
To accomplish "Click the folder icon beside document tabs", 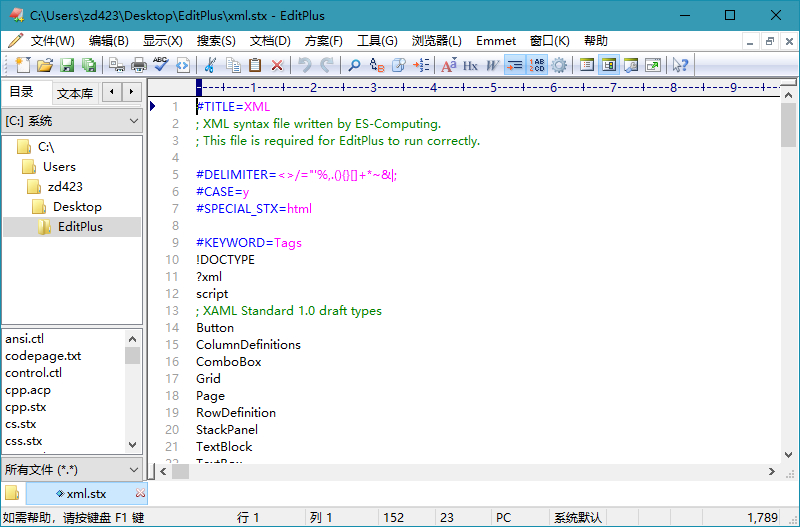I will point(12,493).
